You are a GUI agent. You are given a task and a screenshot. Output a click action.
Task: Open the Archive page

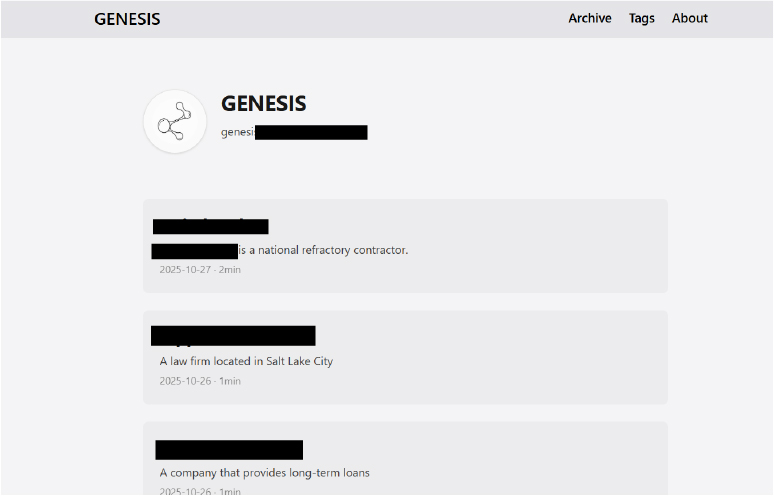coord(590,18)
